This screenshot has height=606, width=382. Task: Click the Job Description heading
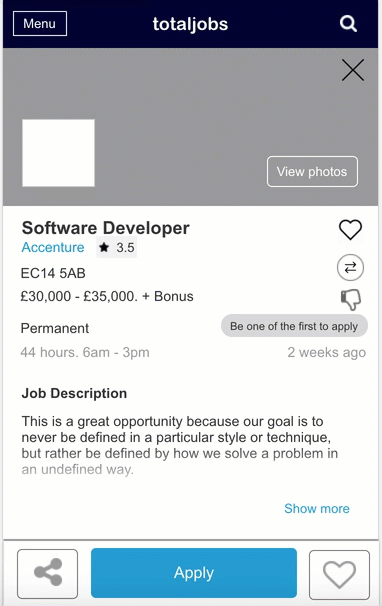coord(74,393)
